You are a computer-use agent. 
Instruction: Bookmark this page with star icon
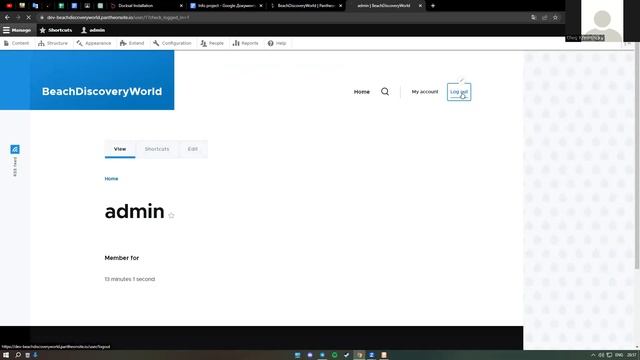click(x=555, y=18)
